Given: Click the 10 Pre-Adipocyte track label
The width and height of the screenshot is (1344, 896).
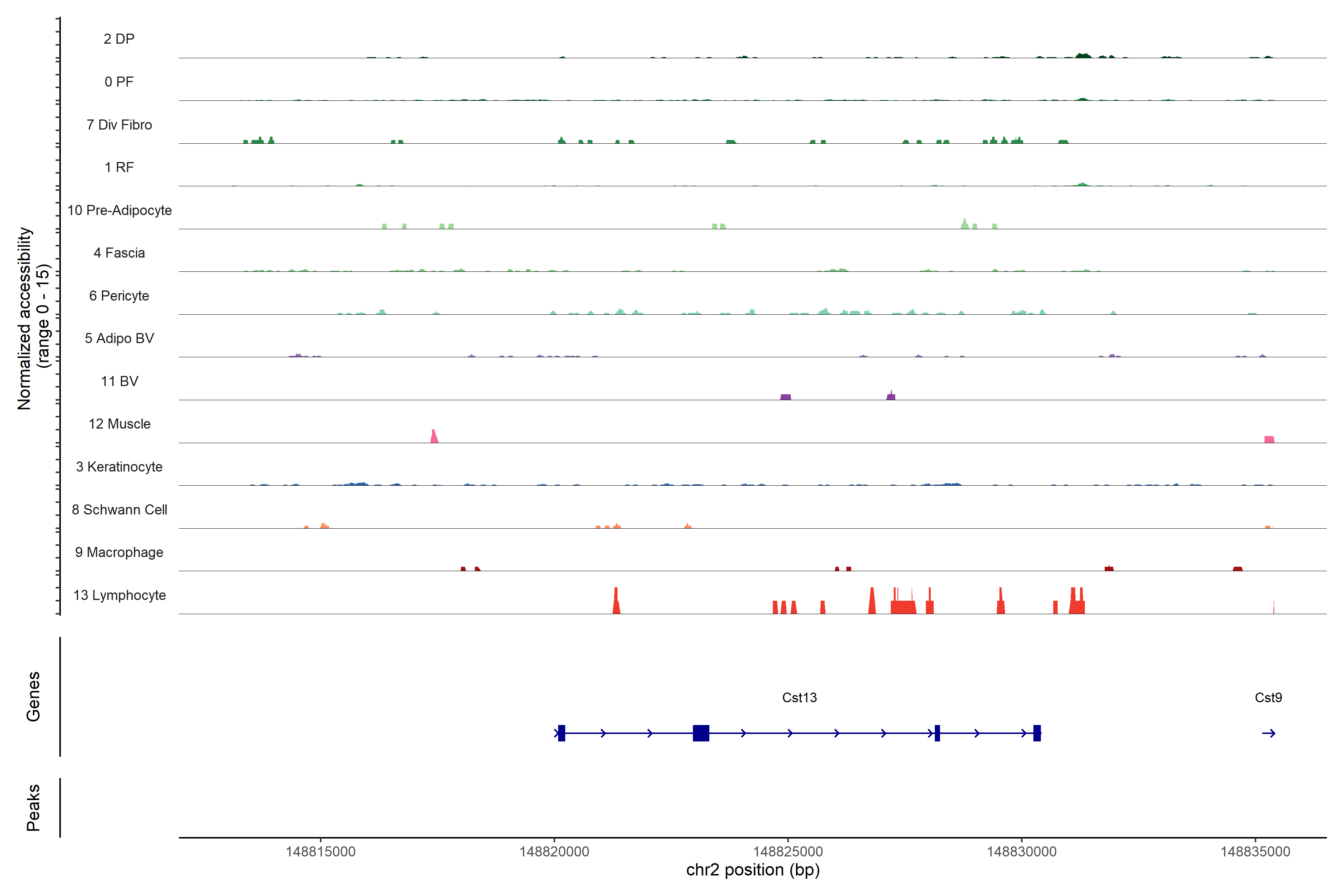Looking at the screenshot, I should click(119, 210).
